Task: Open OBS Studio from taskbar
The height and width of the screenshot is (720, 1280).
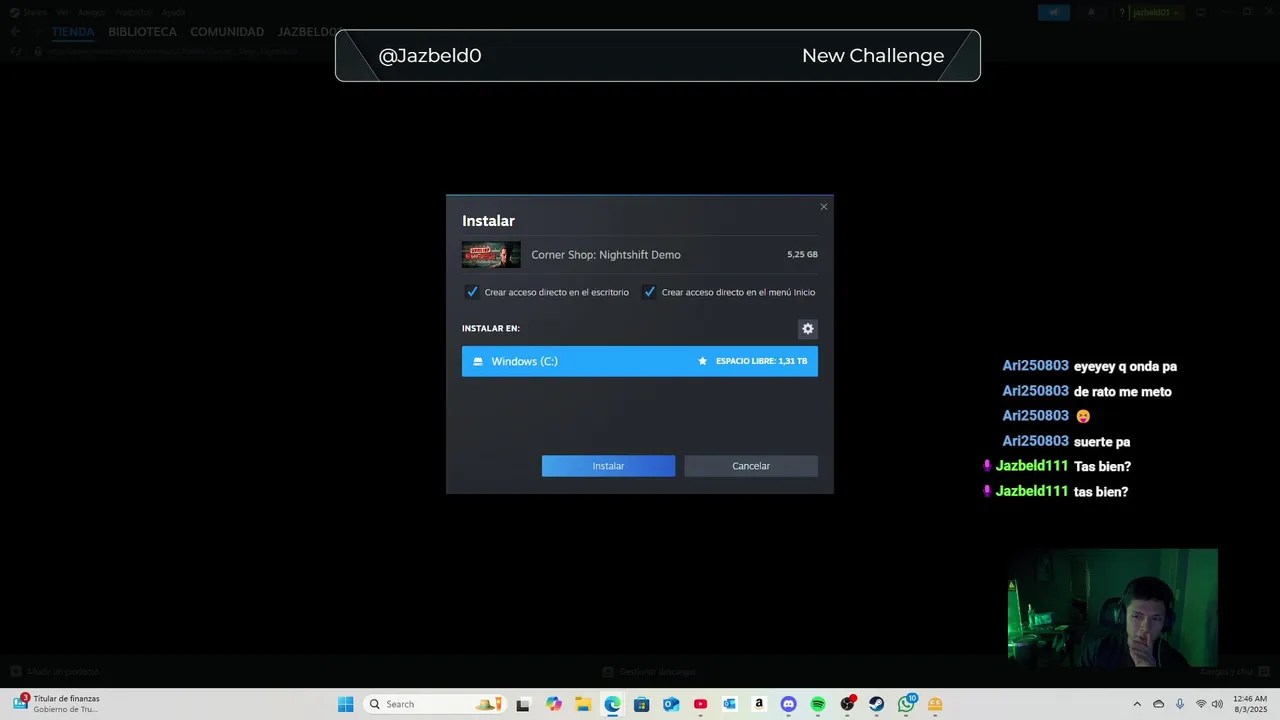Action: [847, 704]
